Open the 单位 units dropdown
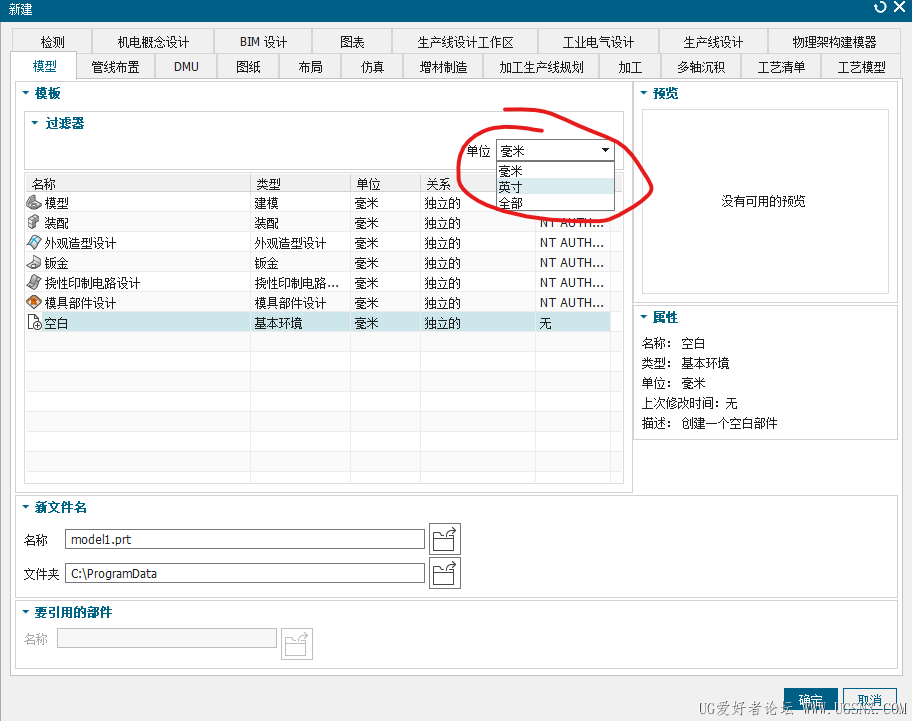912x721 pixels. [x=555, y=151]
